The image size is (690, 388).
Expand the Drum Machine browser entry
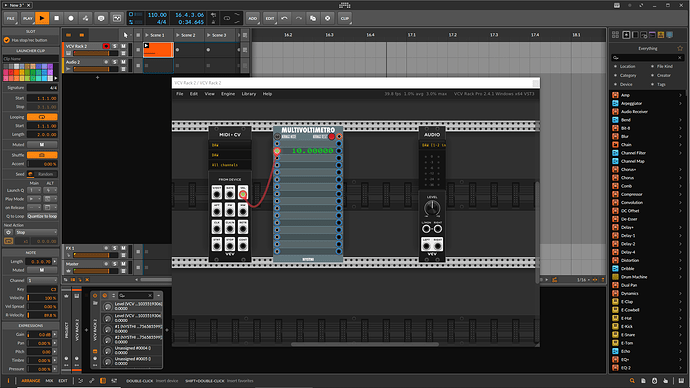pos(680,277)
